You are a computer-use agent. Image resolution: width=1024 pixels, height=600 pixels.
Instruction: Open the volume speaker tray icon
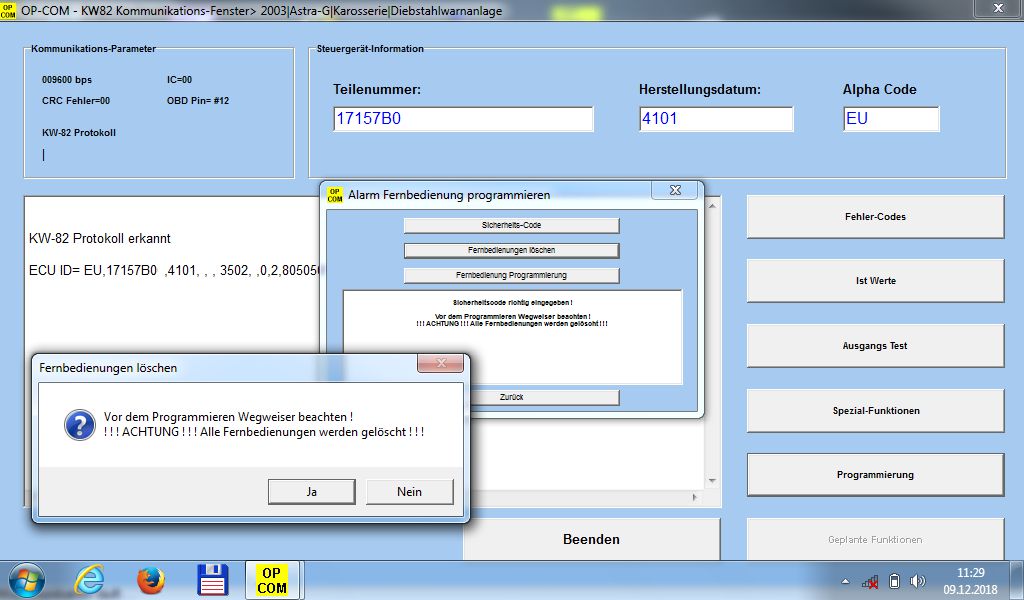(x=918, y=581)
